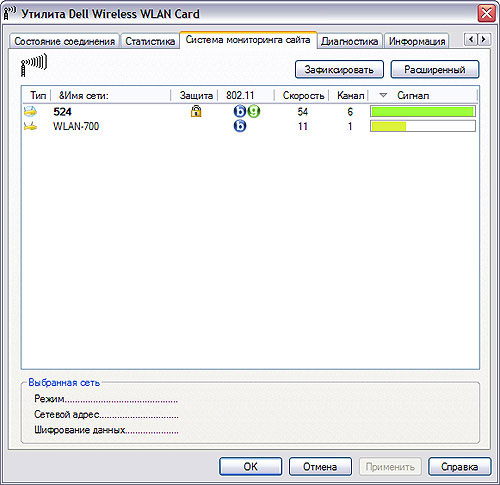Click the green signal bar for 524
This screenshot has width=500, height=485.
coord(422,112)
